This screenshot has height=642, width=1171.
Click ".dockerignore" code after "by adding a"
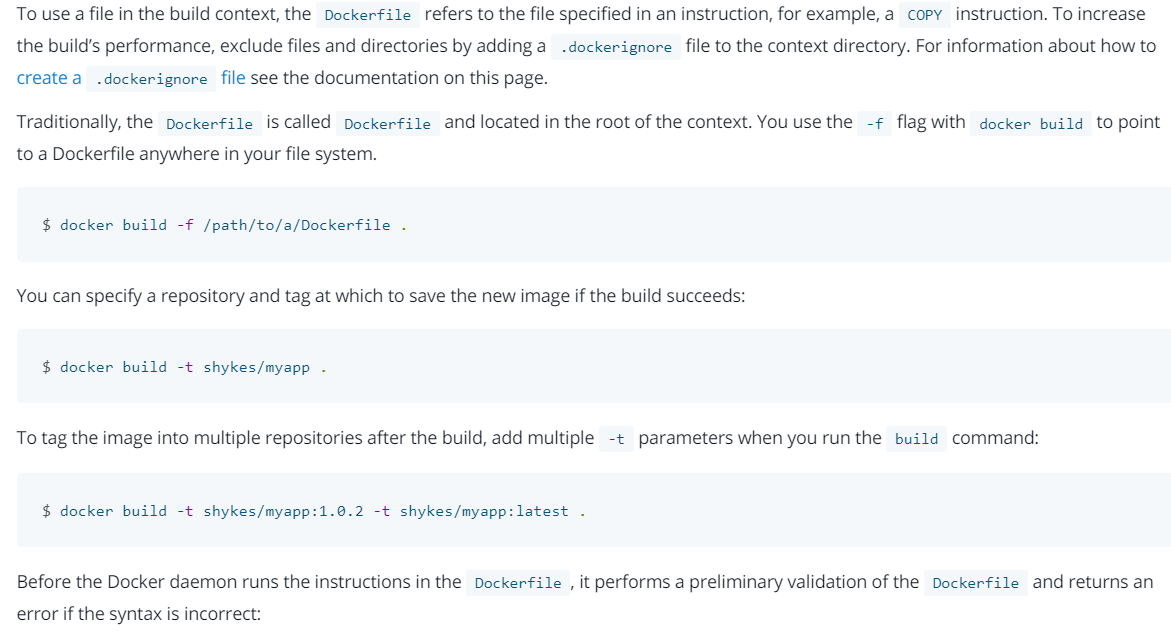(x=616, y=47)
